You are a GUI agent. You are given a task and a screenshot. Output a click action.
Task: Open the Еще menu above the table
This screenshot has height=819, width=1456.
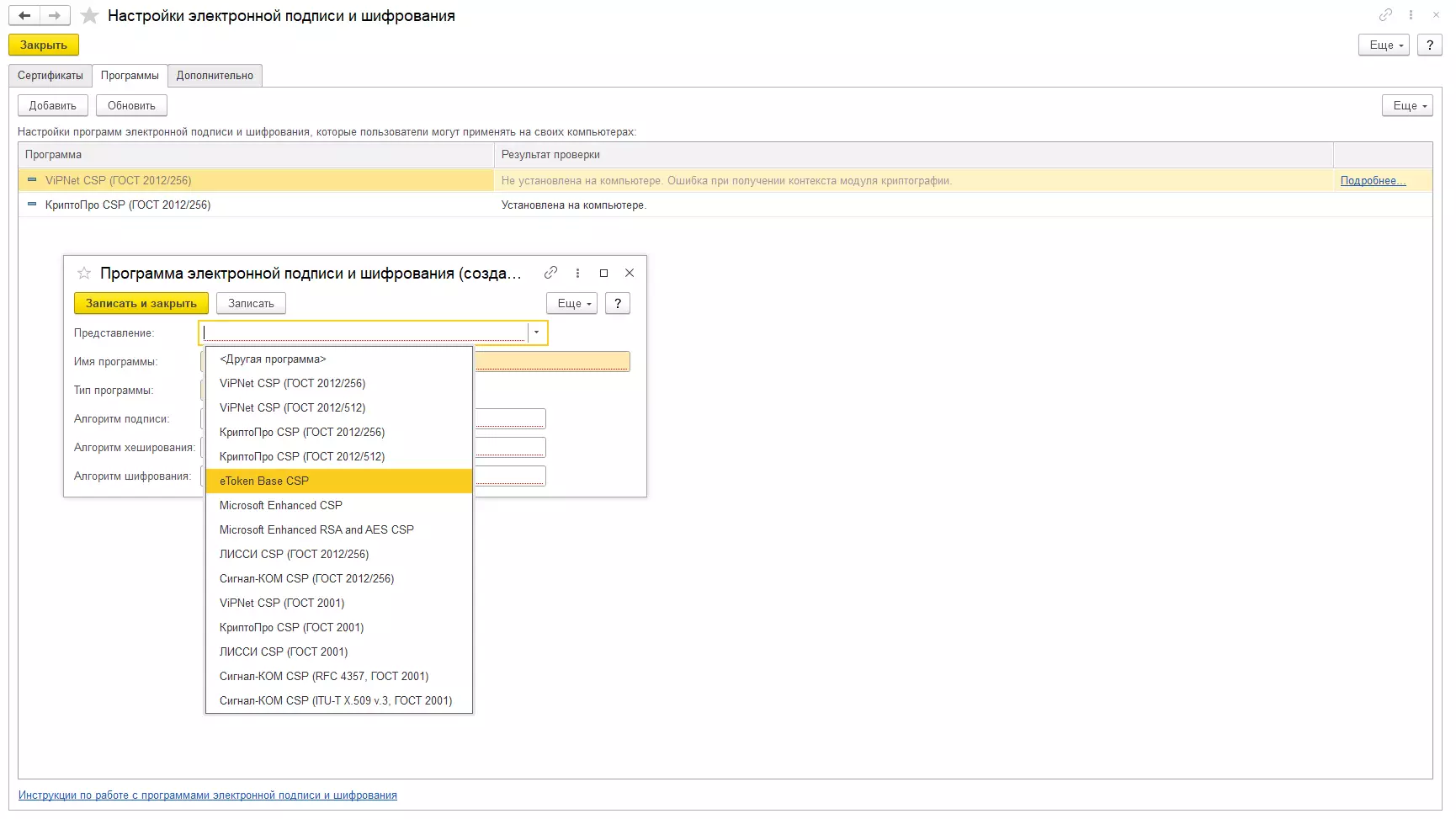[x=1407, y=105]
